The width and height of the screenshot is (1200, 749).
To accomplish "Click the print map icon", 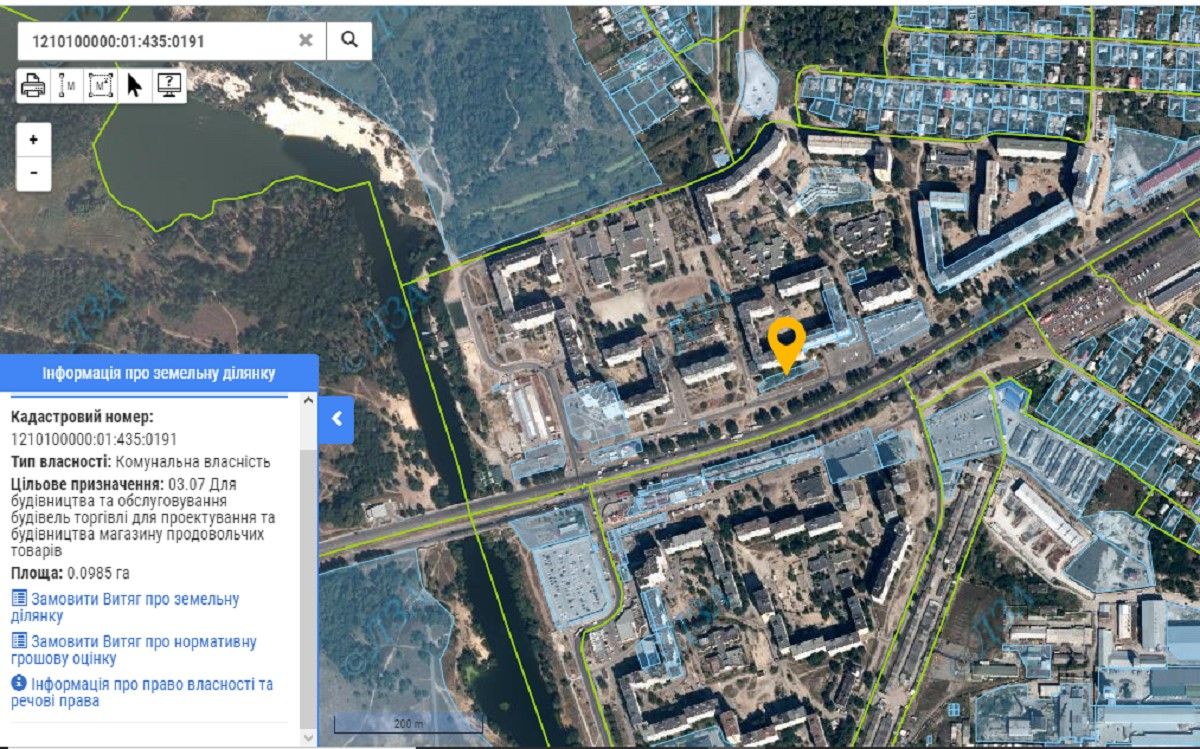I will (33, 86).
